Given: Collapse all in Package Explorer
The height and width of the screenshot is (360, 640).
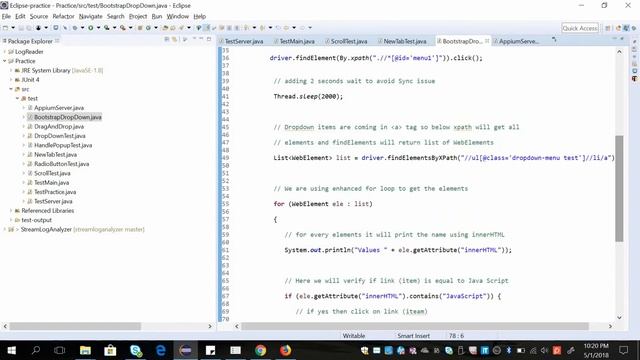Looking at the screenshot, I should click(x=167, y=39).
